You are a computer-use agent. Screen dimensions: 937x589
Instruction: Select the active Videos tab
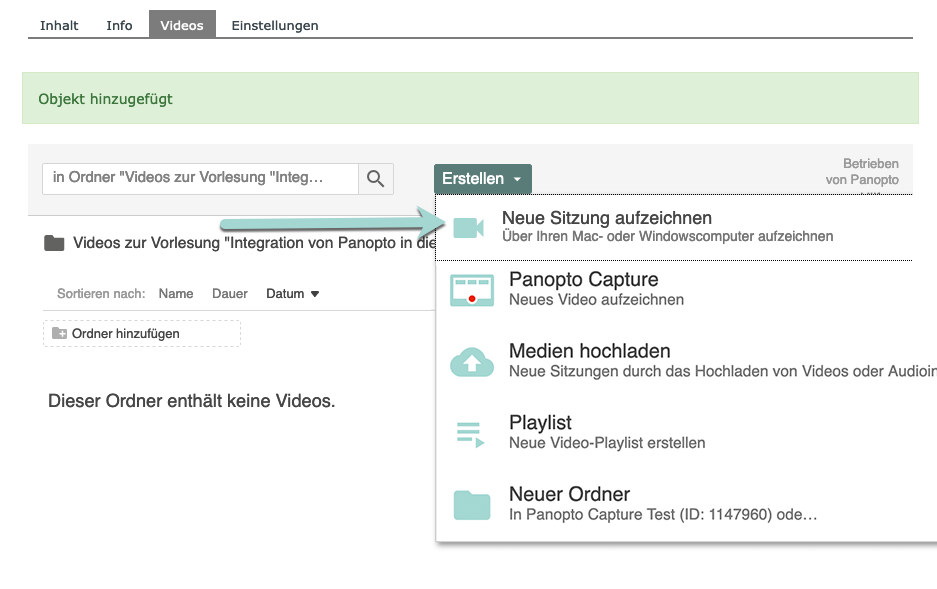coord(182,25)
